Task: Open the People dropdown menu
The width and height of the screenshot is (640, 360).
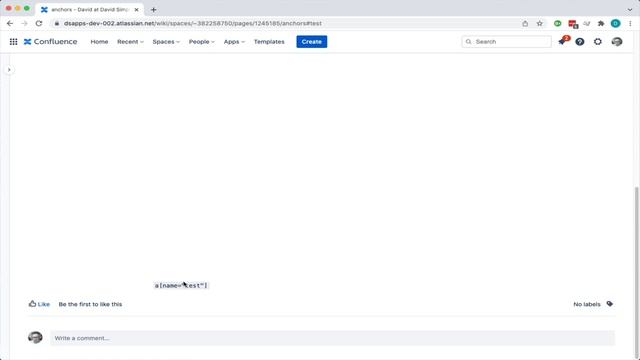Action: tap(201, 42)
